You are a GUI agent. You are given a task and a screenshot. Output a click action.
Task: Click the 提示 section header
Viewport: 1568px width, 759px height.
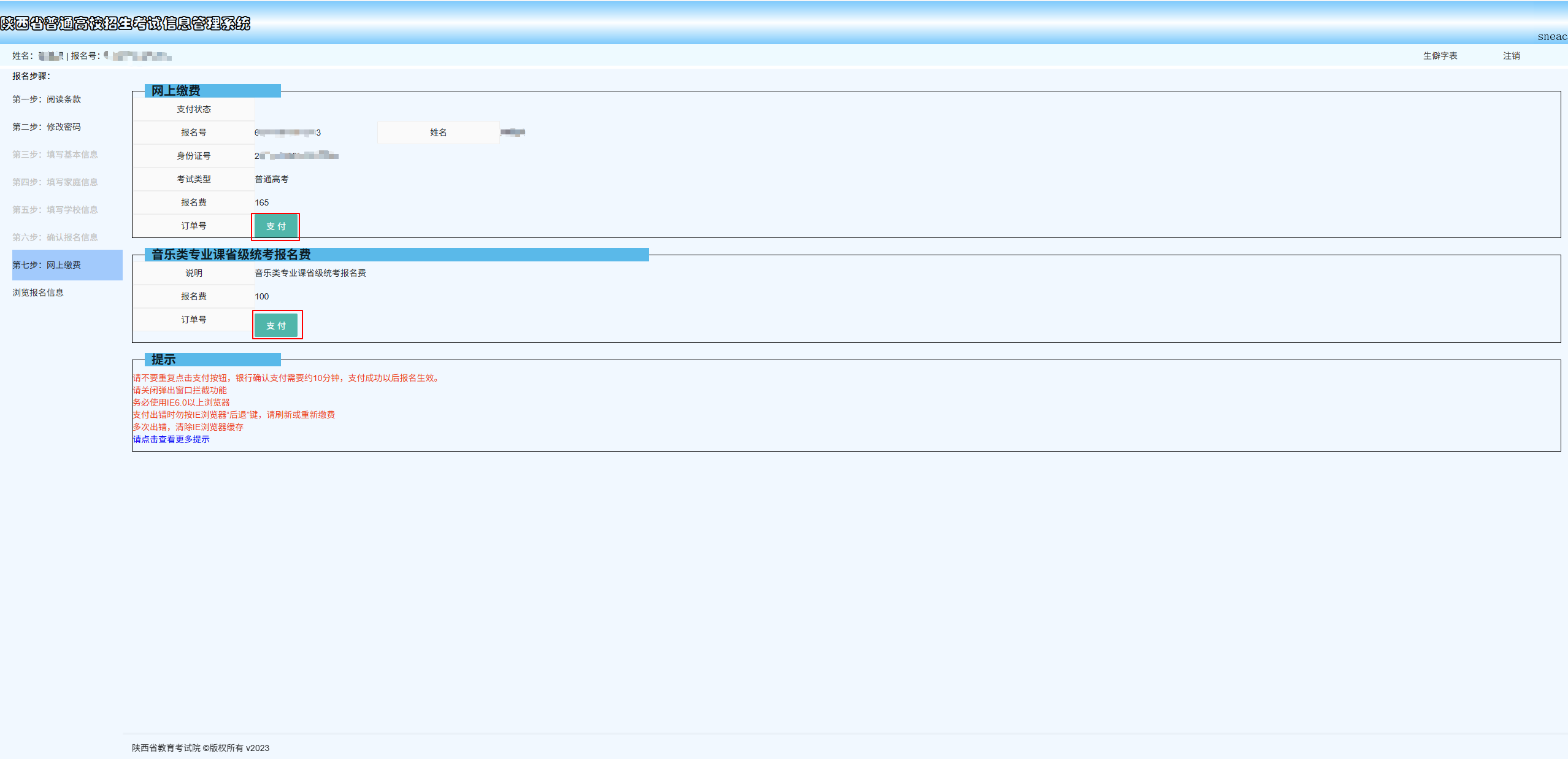coord(164,360)
